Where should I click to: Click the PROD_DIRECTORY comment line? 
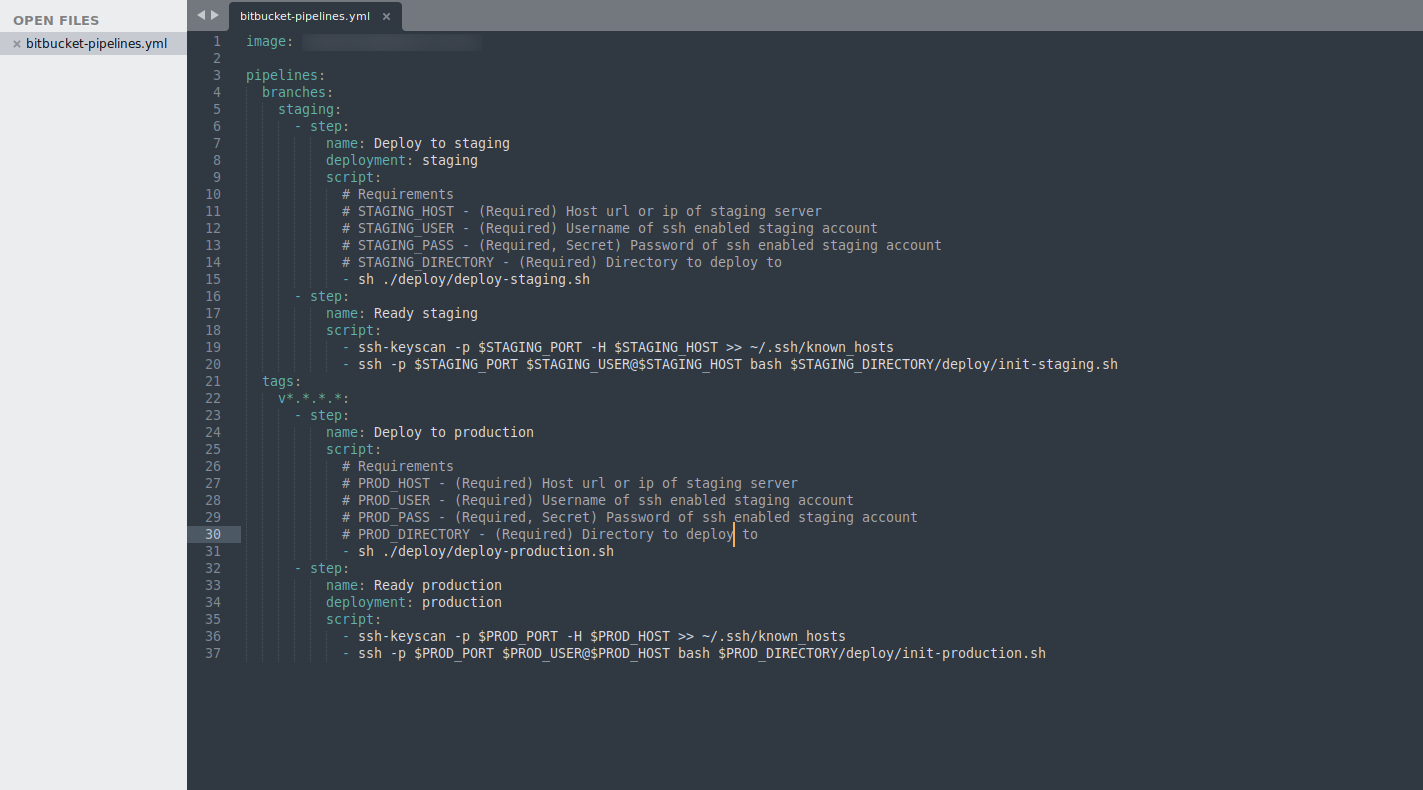550,534
